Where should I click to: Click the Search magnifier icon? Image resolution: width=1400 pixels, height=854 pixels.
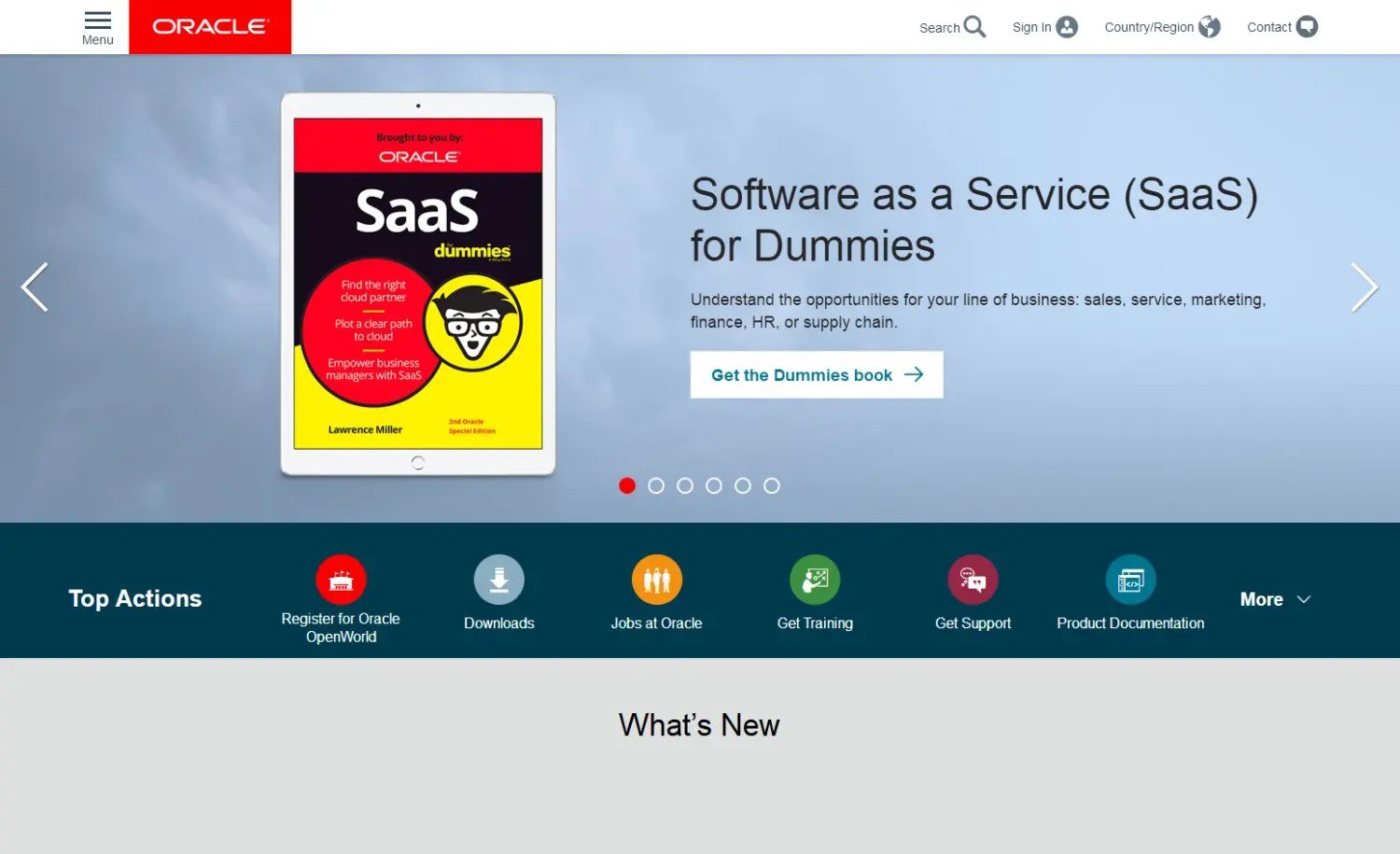[974, 27]
